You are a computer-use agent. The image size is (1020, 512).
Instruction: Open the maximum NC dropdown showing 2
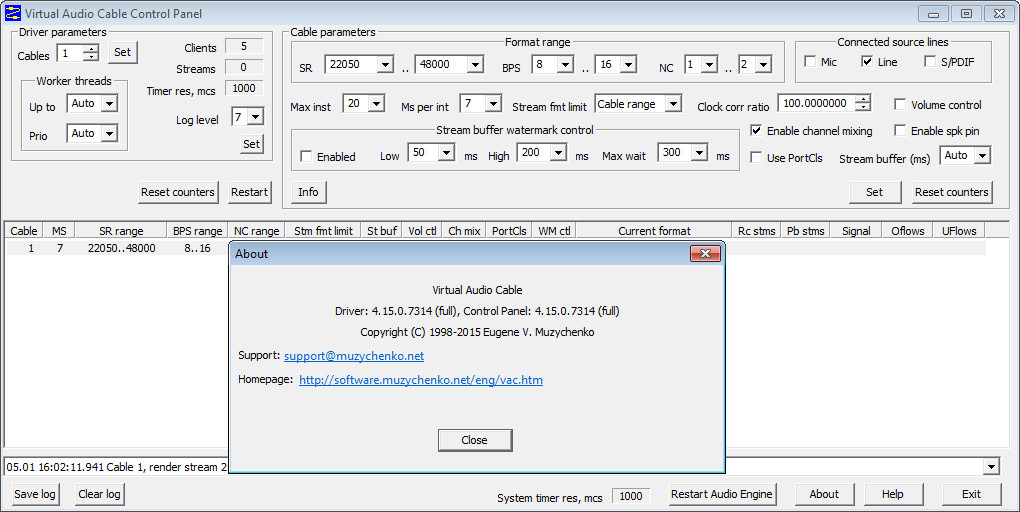click(763, 64)
